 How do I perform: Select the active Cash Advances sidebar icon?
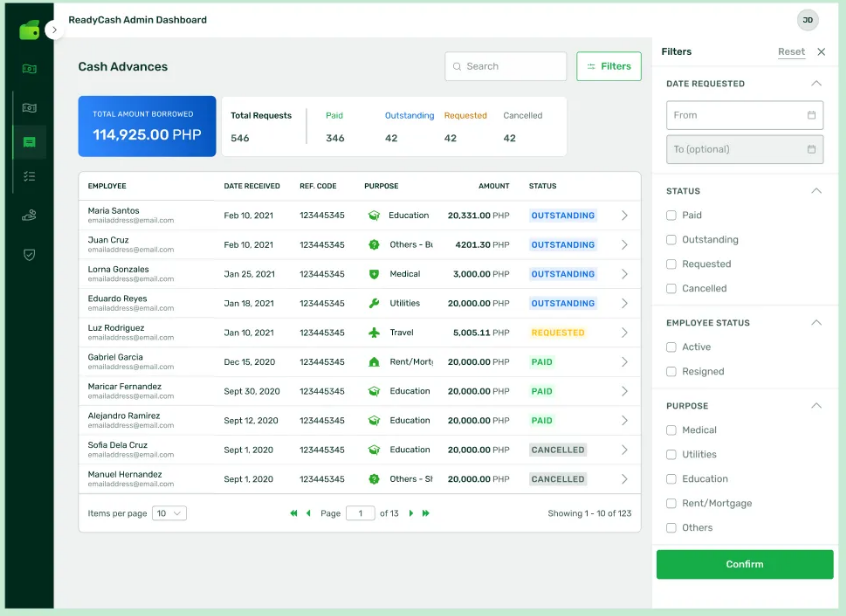tap(29, 142)
